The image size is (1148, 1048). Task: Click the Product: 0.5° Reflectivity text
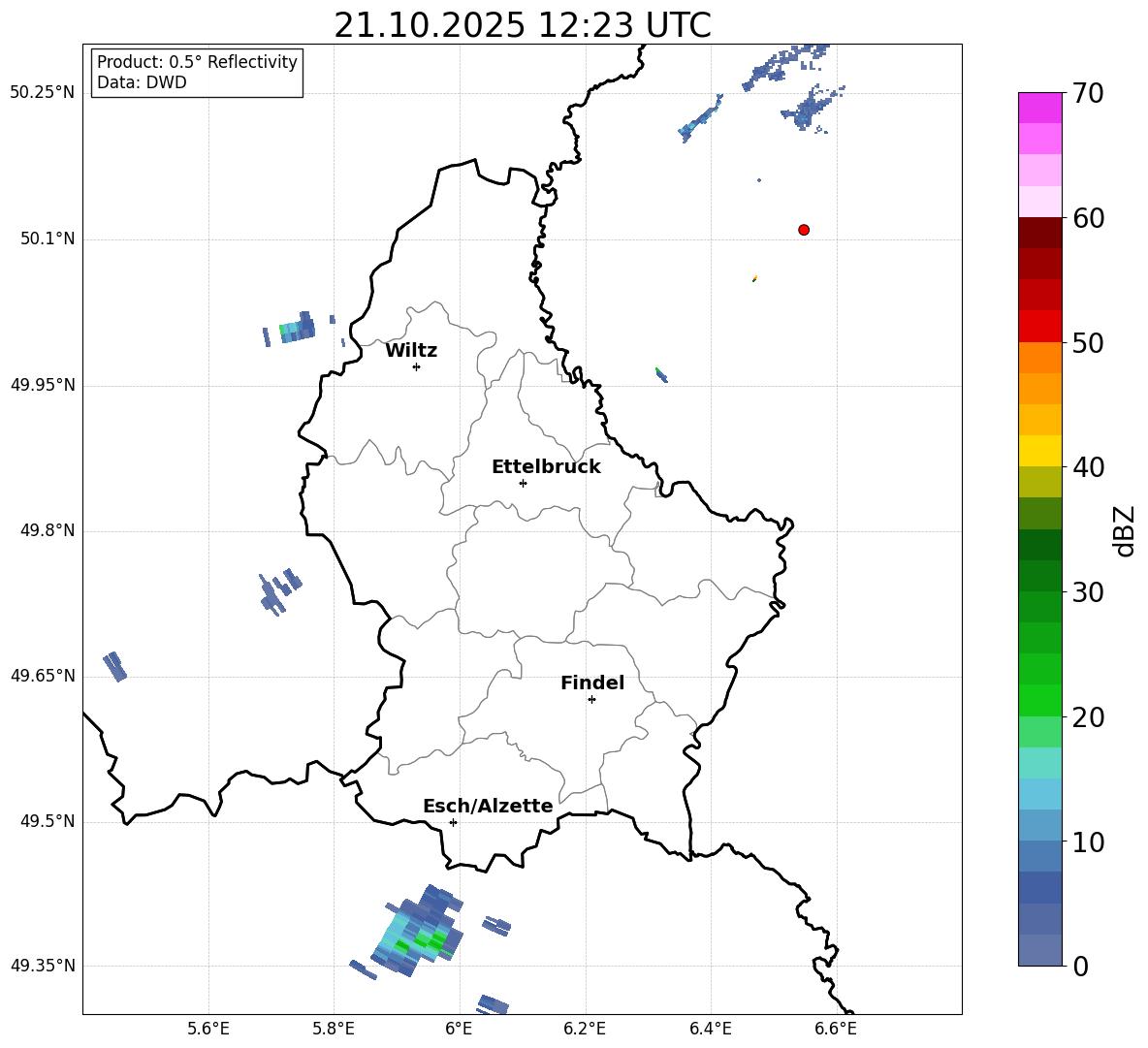[x=197, y=62]
